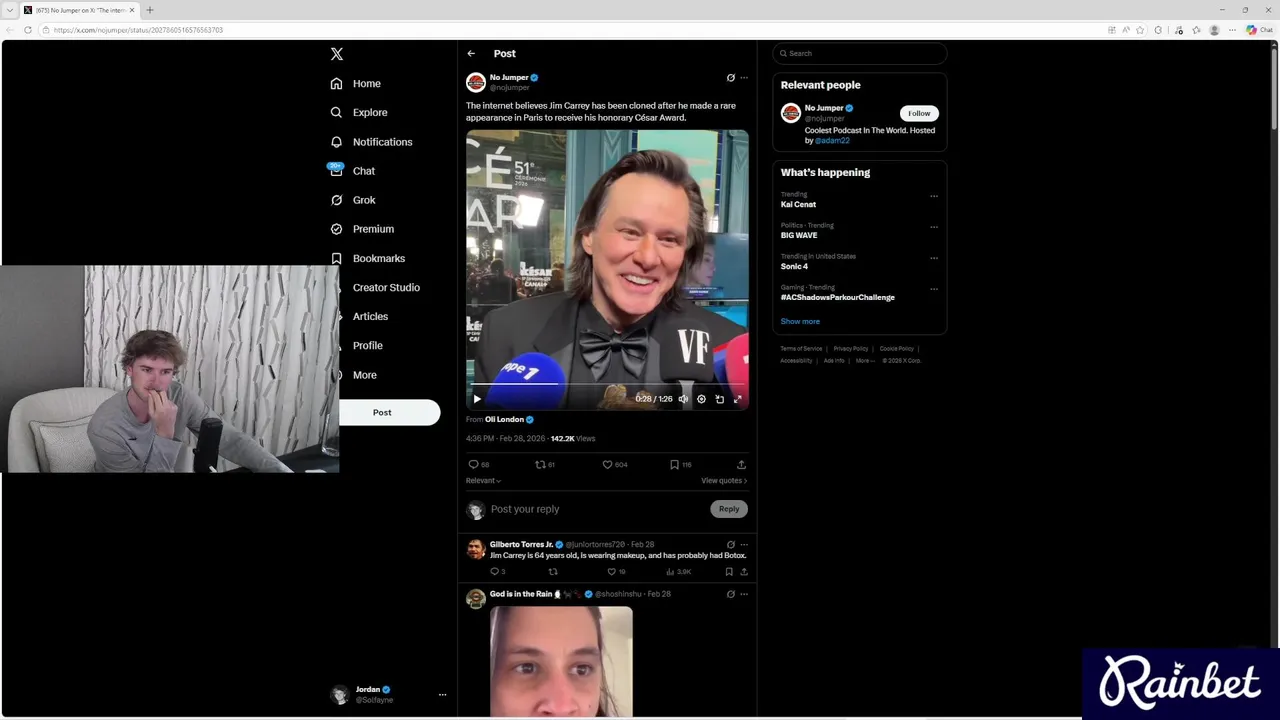Open the @adam22 mention link
Image resolution: width=1280 pixels, height=720 pixels.
pos(832,141)
